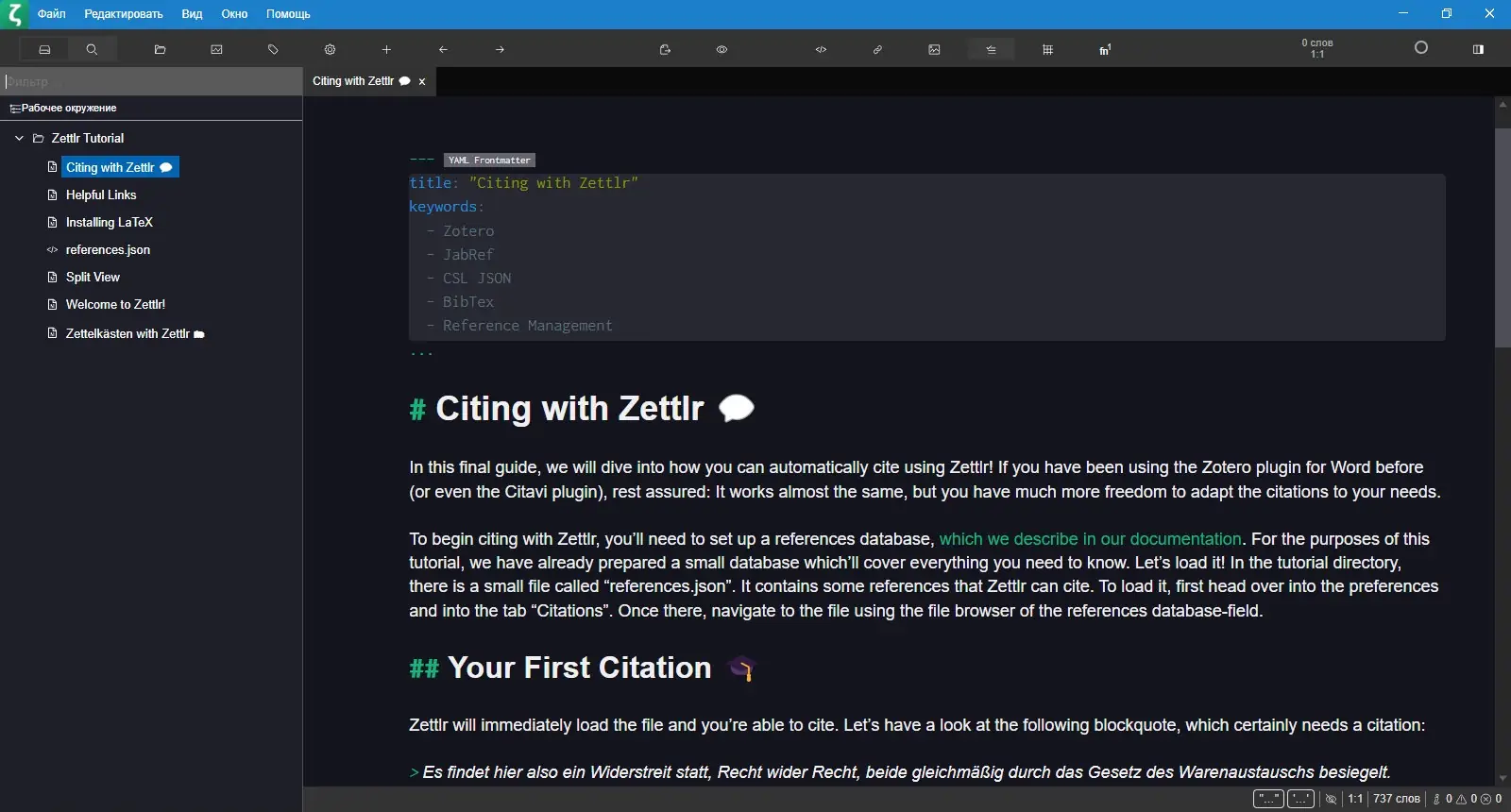Insert table using grid icon

click(x=1047, y=49)
